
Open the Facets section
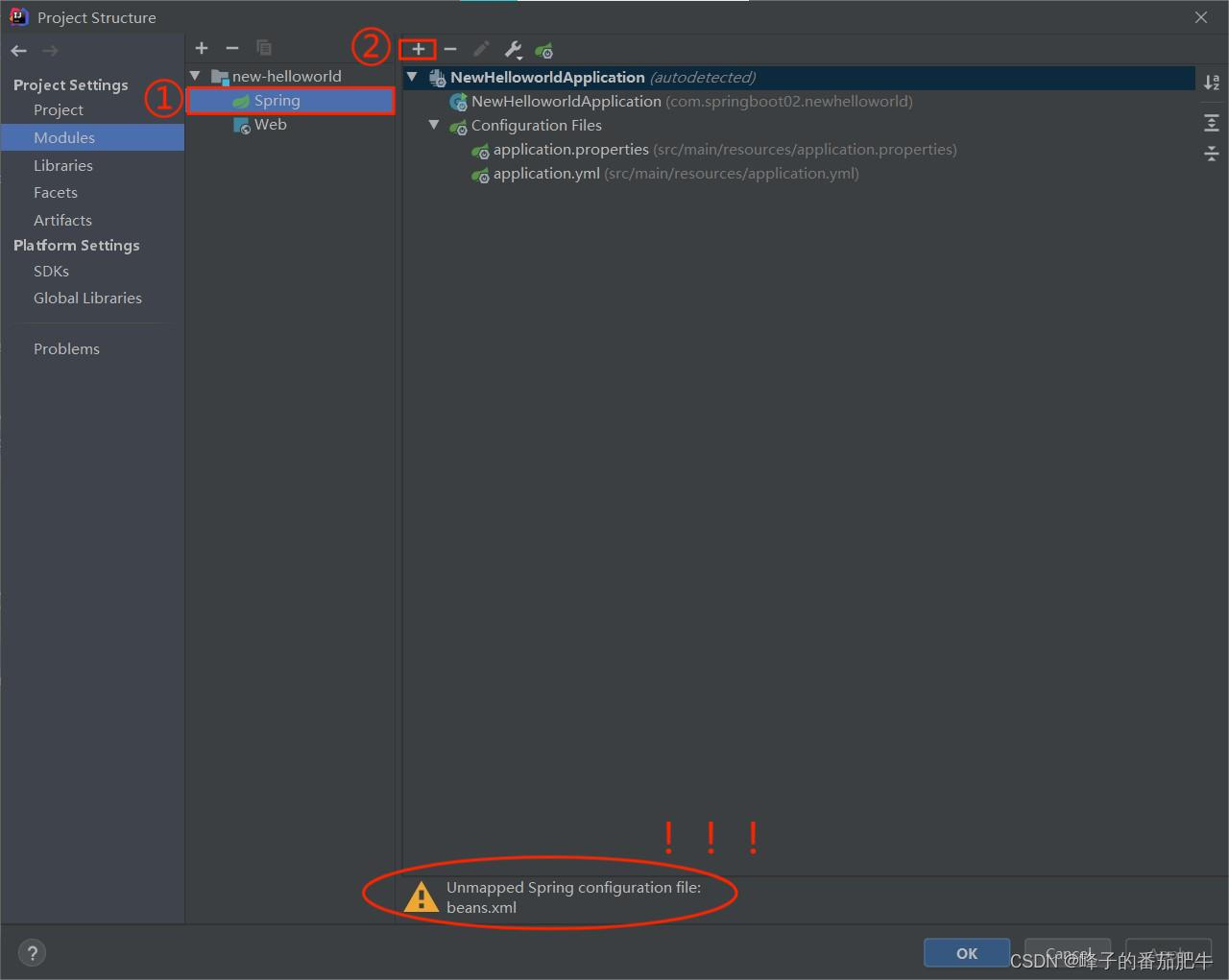(56, 192)
